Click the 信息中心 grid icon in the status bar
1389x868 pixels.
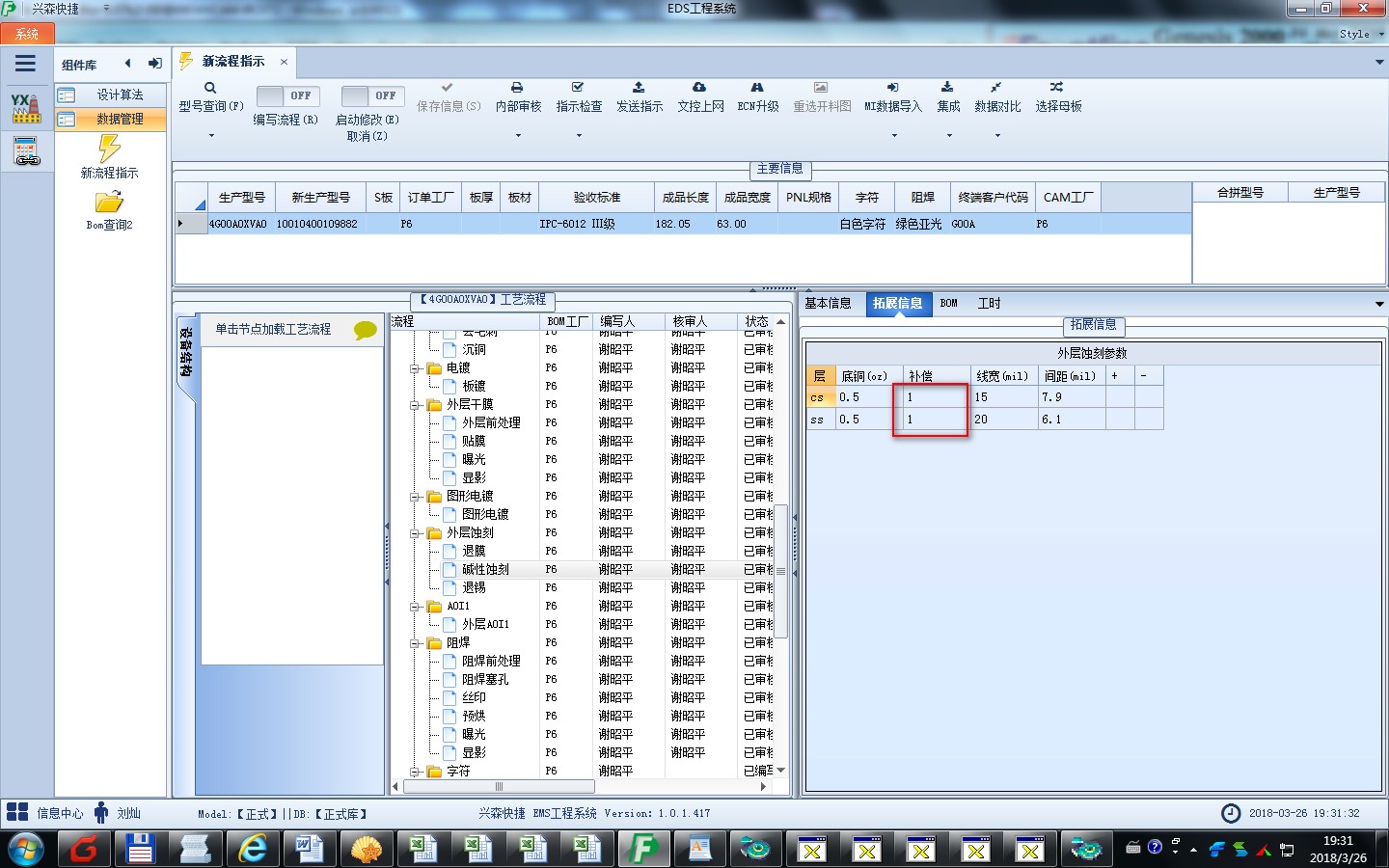[17, 812]
